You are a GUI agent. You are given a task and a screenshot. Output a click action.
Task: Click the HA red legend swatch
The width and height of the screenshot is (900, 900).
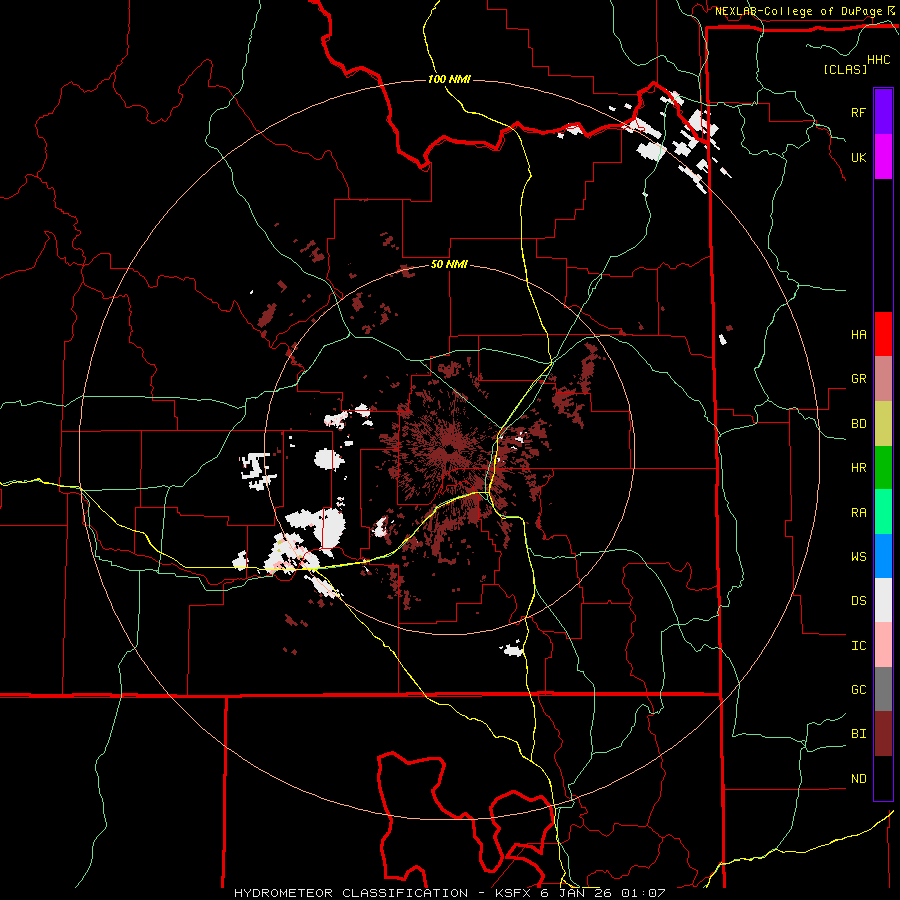tap(883, 334)
